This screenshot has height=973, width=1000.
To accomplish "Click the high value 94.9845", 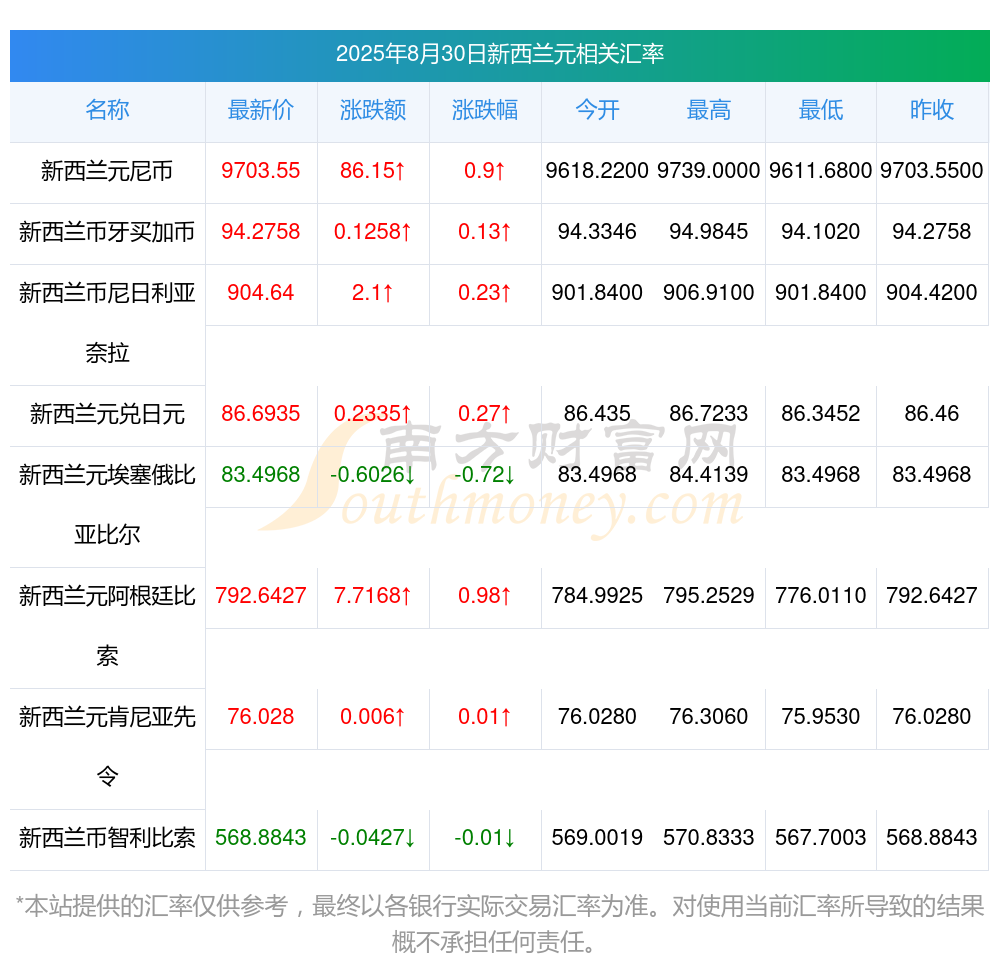I will tap(709, 231).
